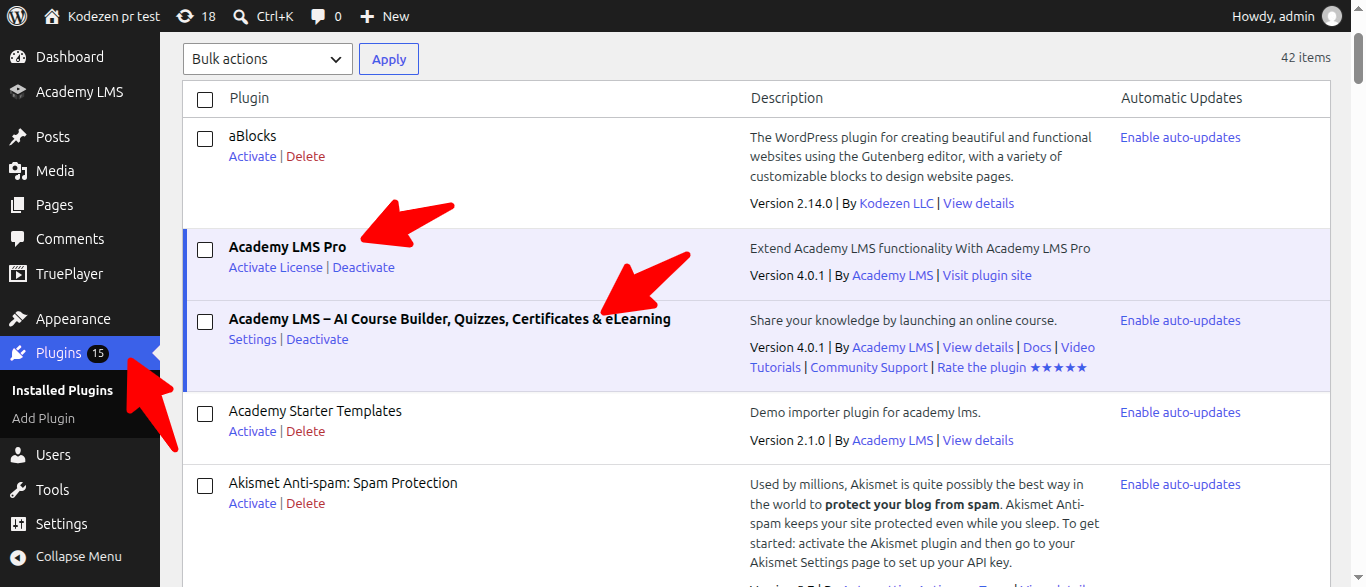Click the Posts pushpin icon
Screen dimensions: 1366x587
click(18, 137)
